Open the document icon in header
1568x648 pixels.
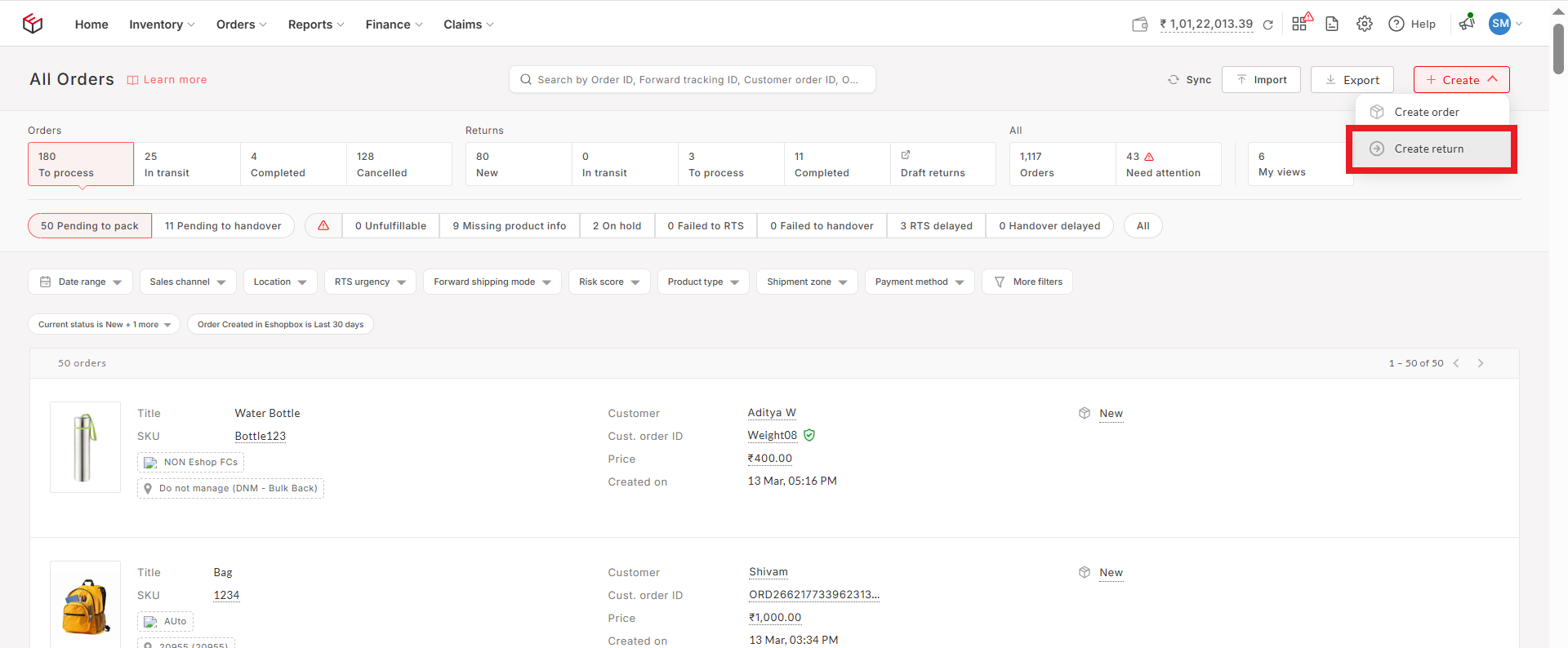point(1332,24)
